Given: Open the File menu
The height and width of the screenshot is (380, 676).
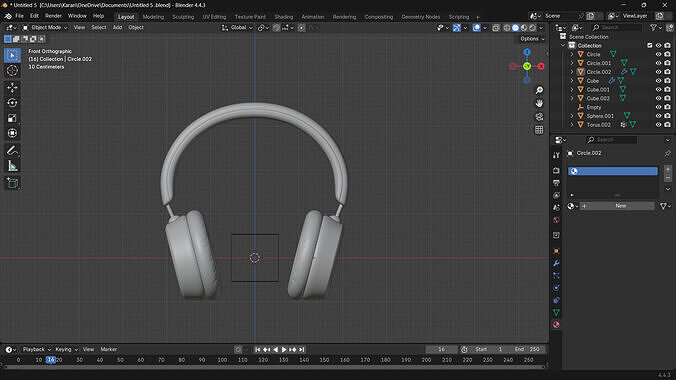Looking at the screenshot, I should pyautogui.click(x=19, y=16).
